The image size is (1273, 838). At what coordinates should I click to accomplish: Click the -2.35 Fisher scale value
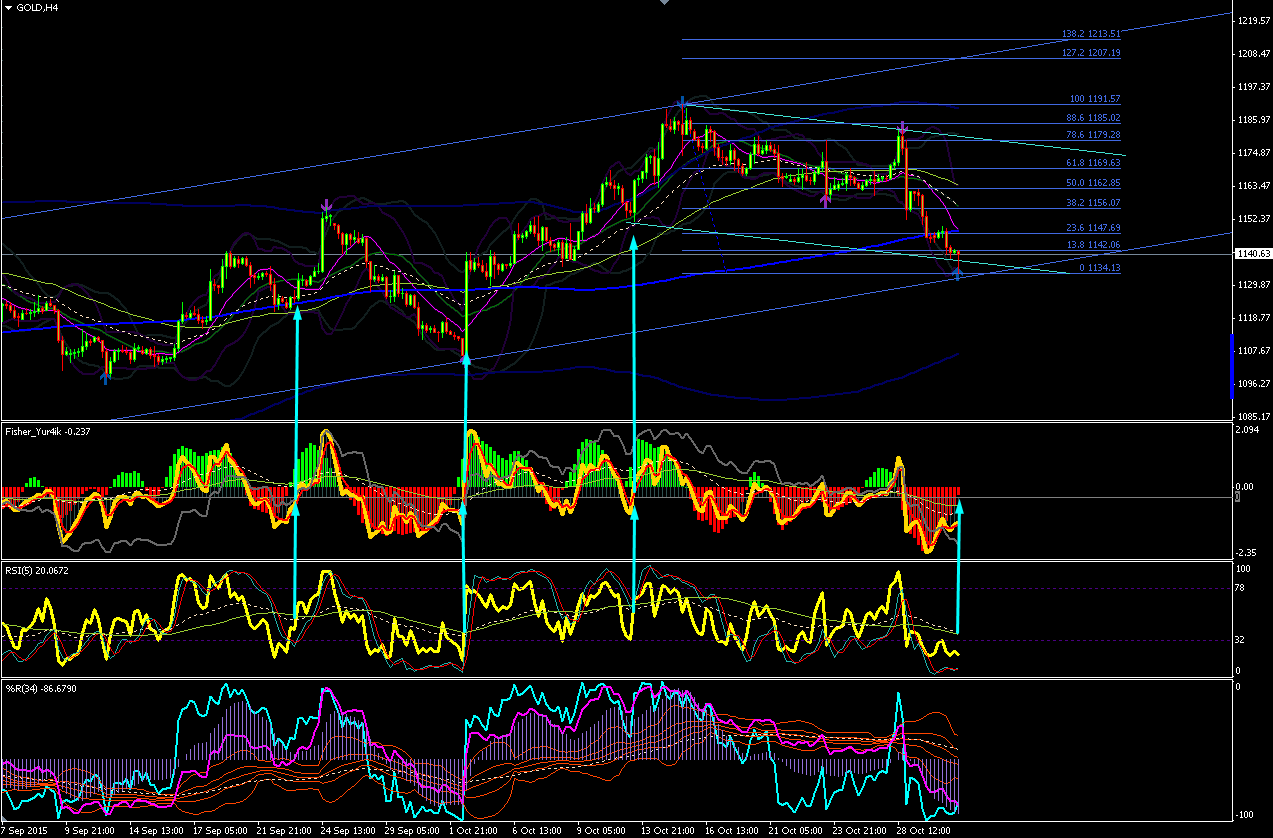point(1247,552)
